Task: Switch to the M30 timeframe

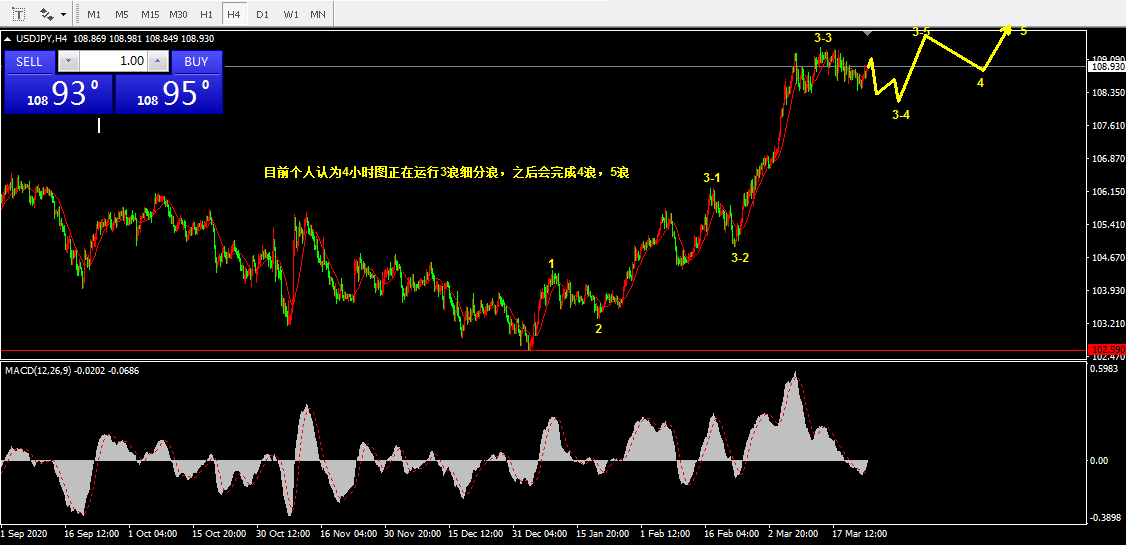Action: click(x=178, y=14)
